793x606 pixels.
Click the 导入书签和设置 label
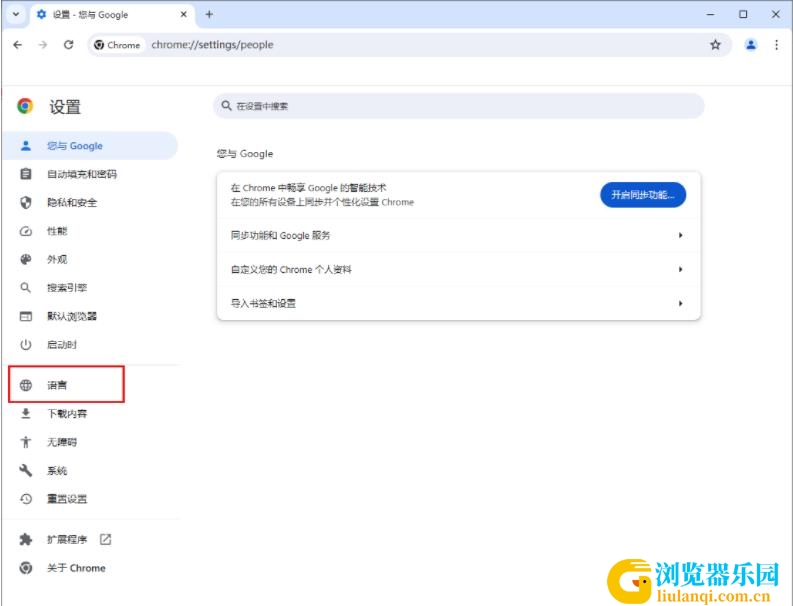tap(263, 303)
